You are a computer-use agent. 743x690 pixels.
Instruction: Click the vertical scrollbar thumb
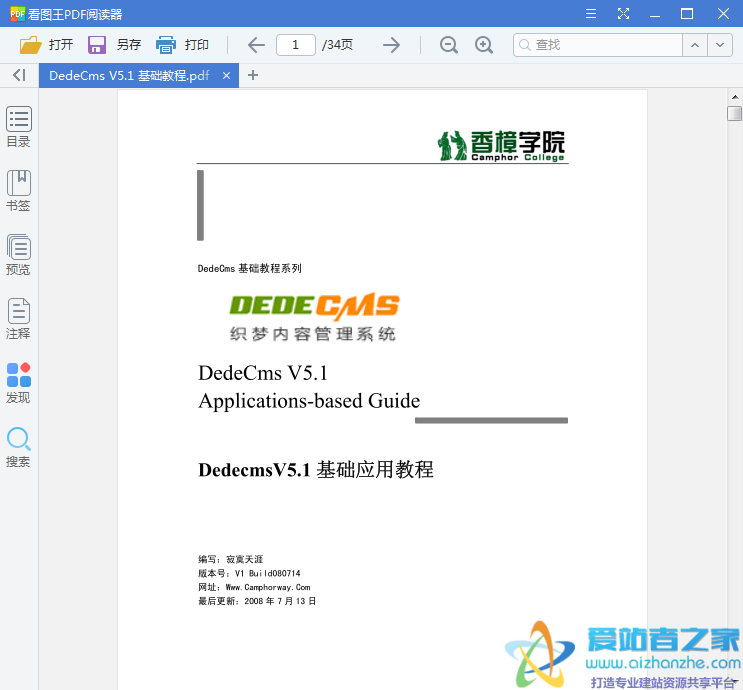pos(734,114)
